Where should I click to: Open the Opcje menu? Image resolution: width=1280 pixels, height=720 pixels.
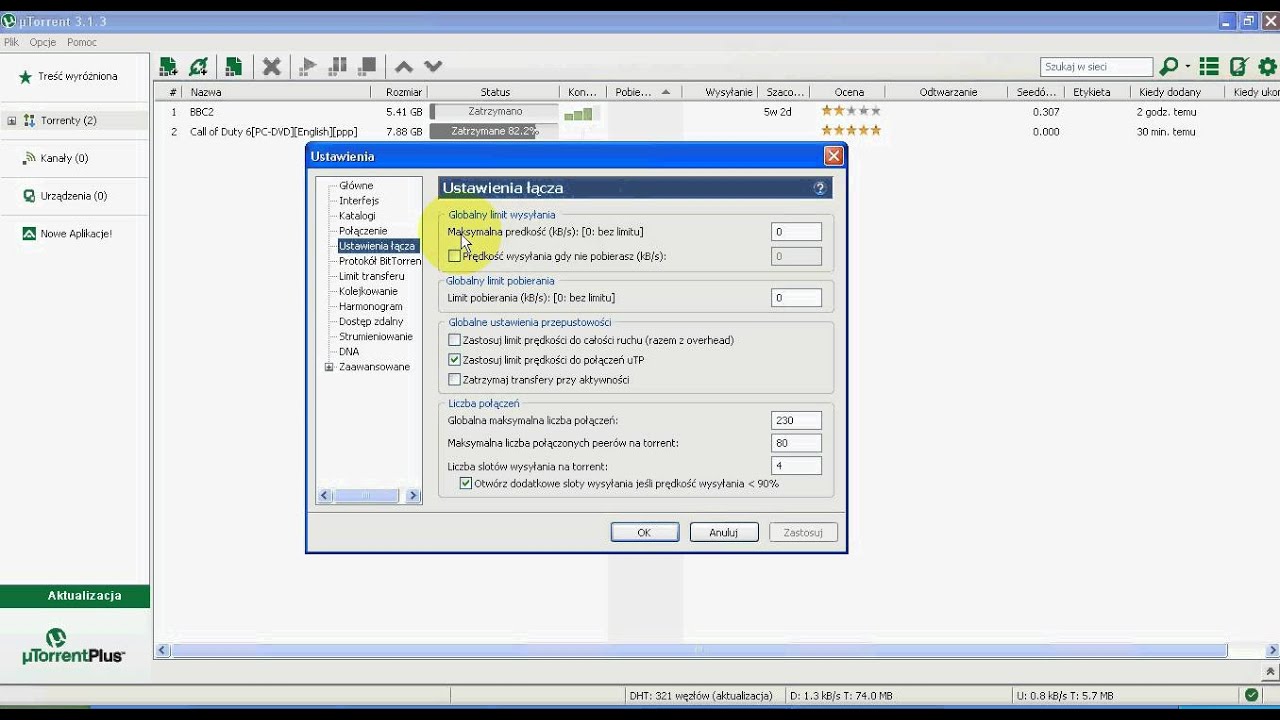point(43,43)
